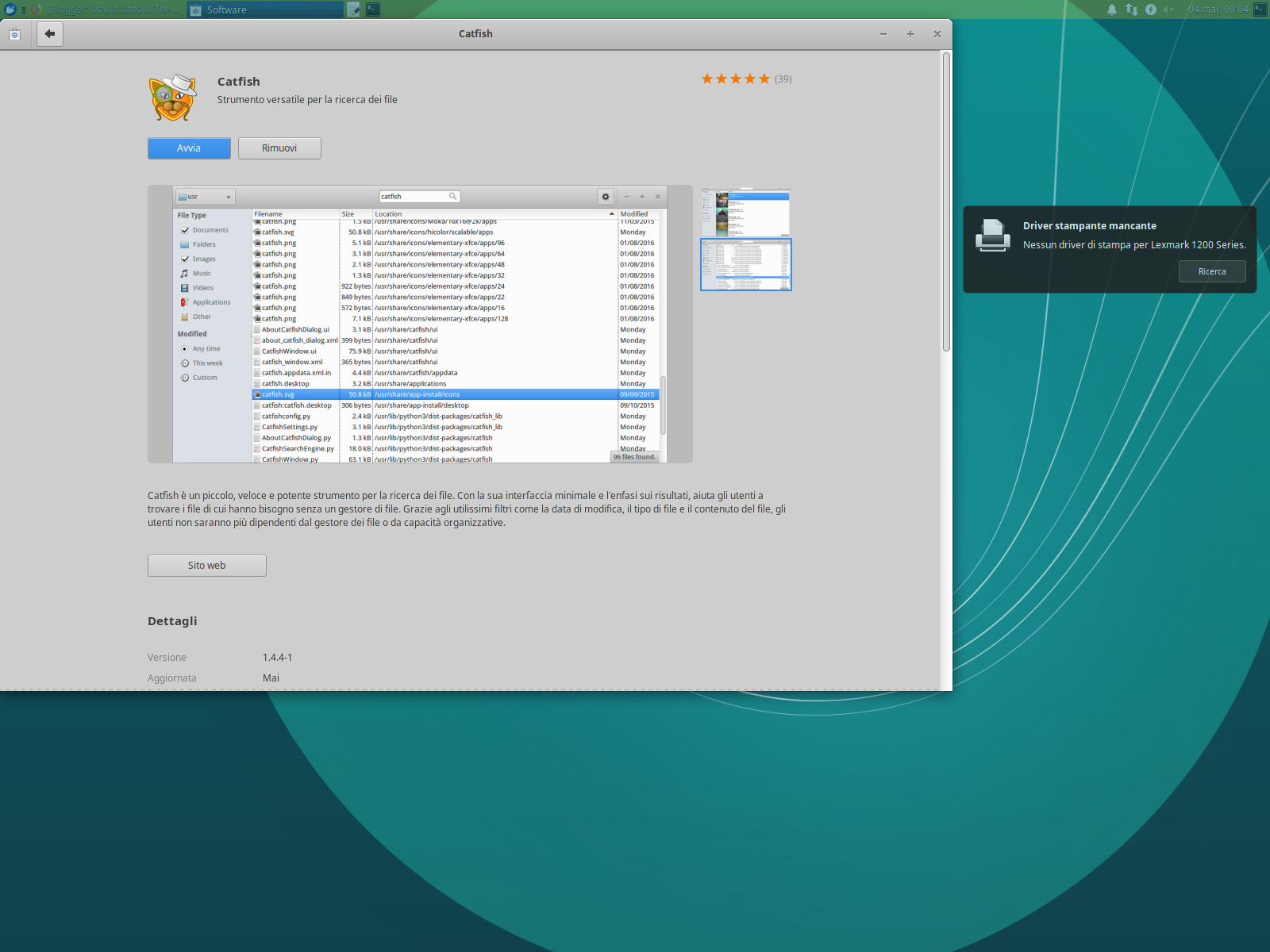Maximize the Catfish Software window

pyautogui.click(x=910, y=34)
